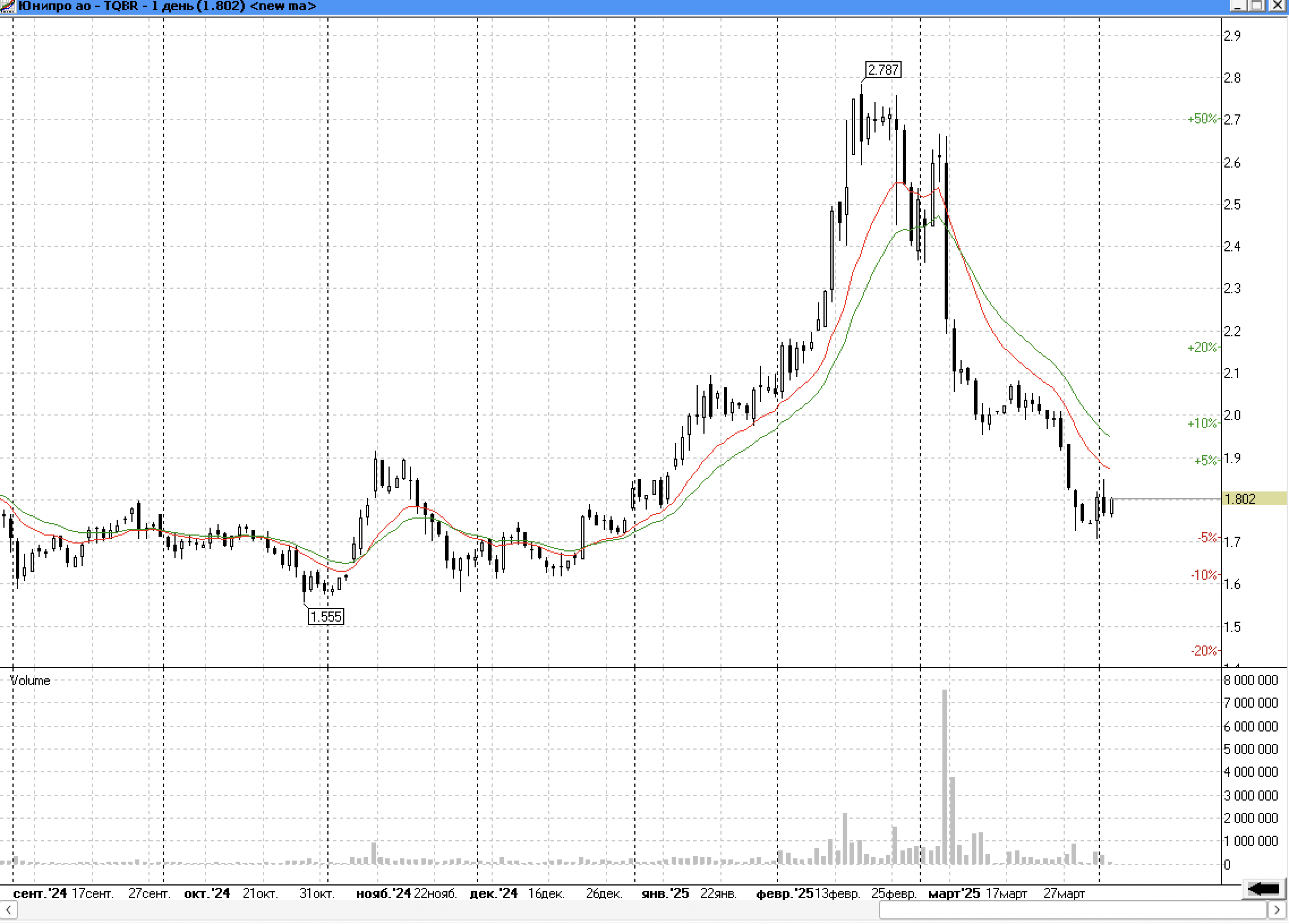Click the +50% level marker
The image size is (1289, 924).
pyautogui.click(x=1202, y=119)
